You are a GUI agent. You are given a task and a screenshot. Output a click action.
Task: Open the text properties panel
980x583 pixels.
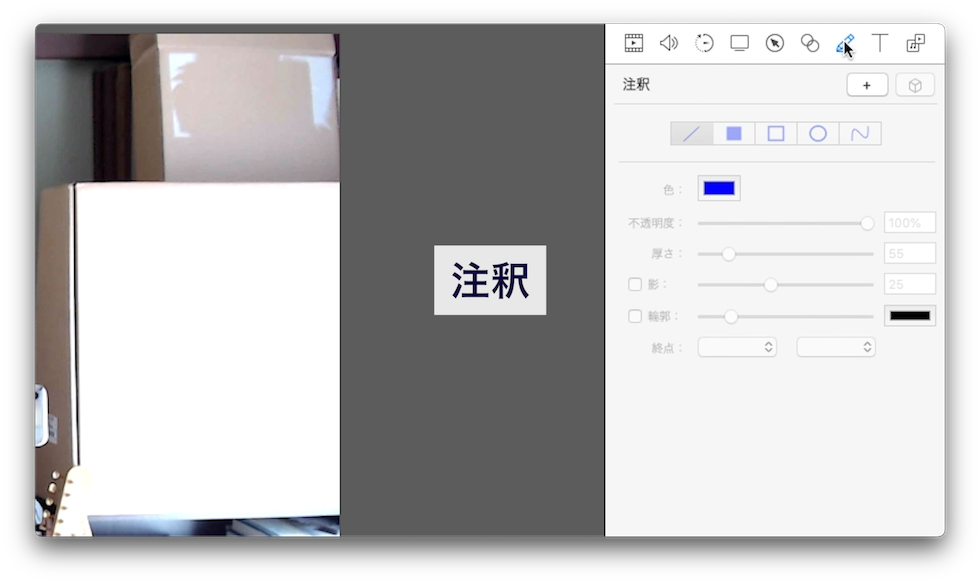pos(880,43)
